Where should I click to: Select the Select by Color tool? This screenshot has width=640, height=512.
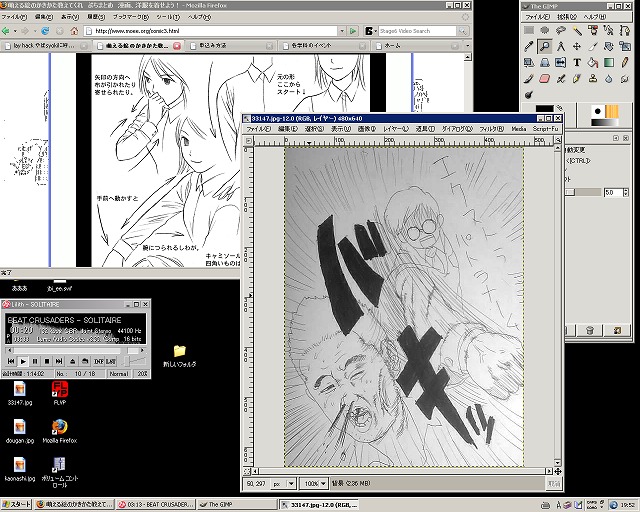pos(593,30)
